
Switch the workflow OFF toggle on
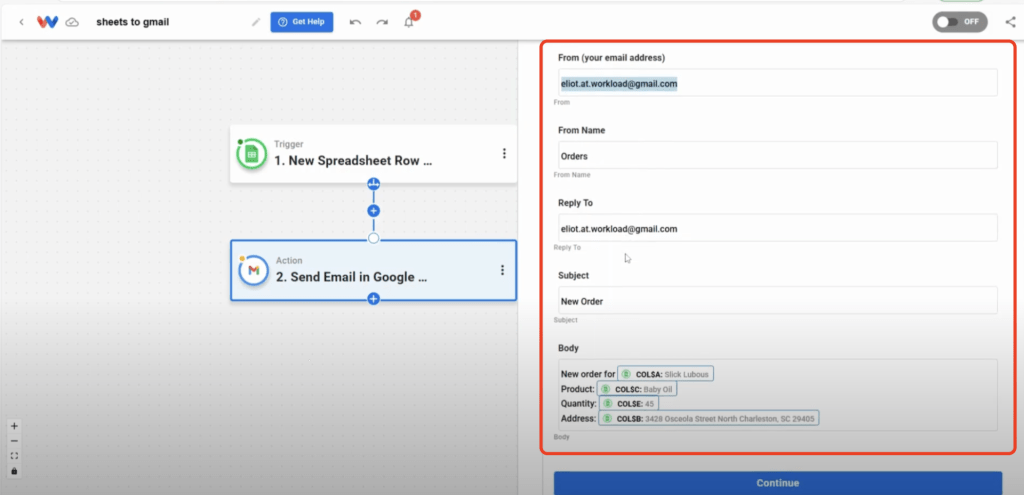[x=959, y=22]
